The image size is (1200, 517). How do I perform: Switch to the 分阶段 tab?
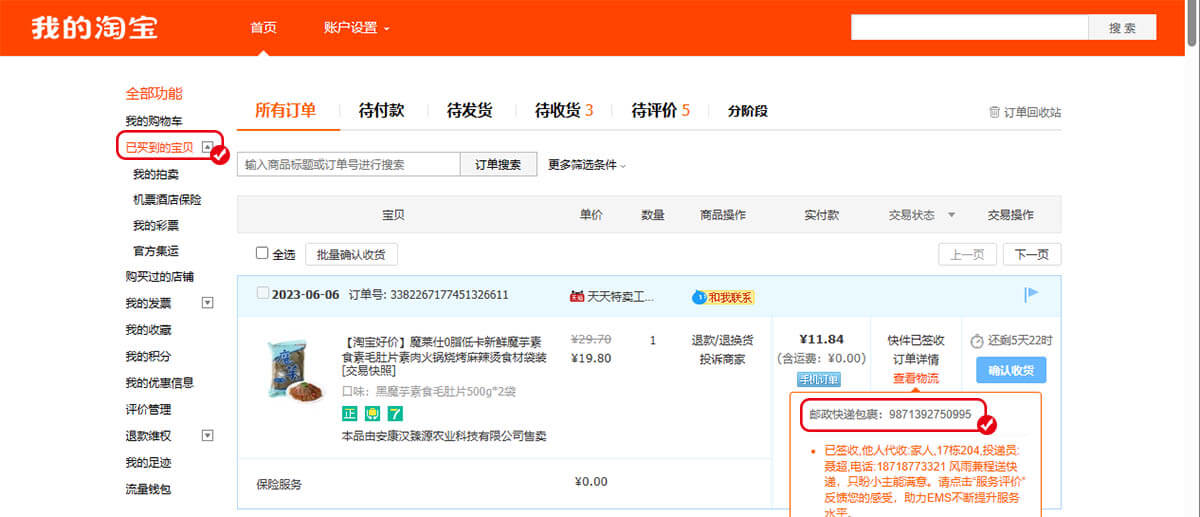point(748,111)
